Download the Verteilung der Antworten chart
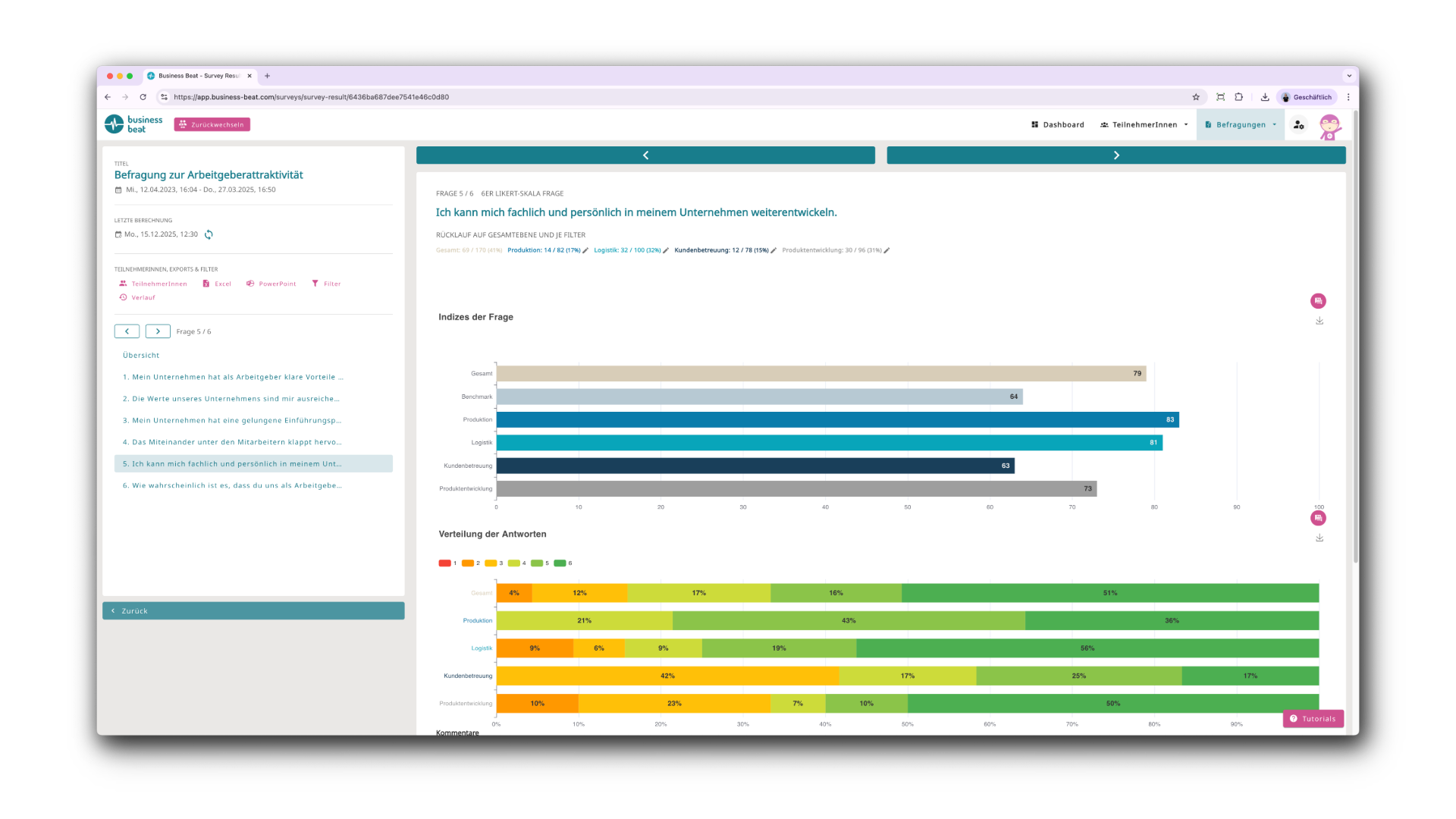The height and width of the screenshot is (819, 1456). pos(1319,538)
